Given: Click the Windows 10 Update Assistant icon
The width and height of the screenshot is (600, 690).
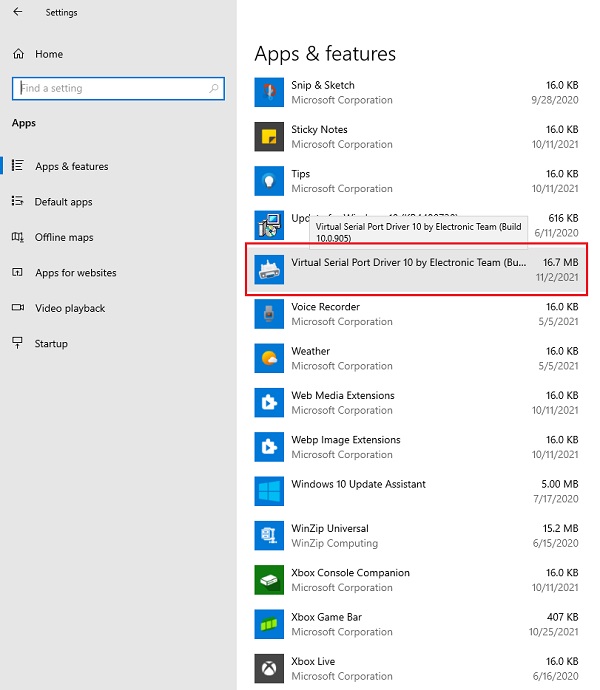Looking at the screenshot, I should click(x=269, y=491).
